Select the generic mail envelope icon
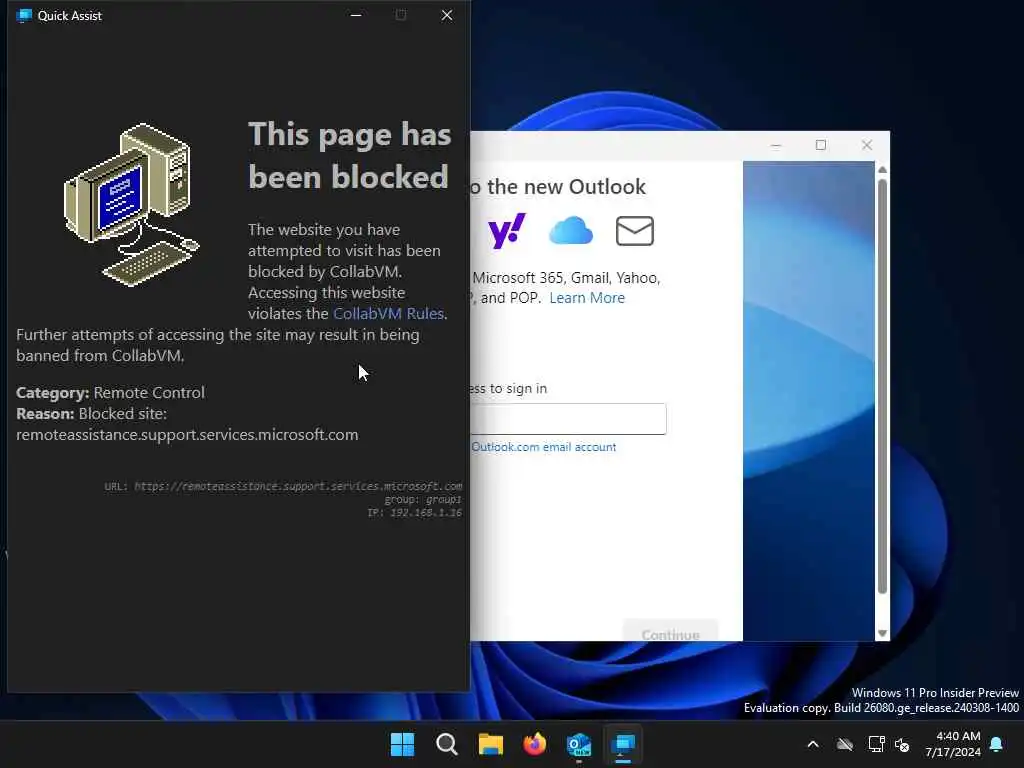1024x768 pixels. tap(635, 231)
